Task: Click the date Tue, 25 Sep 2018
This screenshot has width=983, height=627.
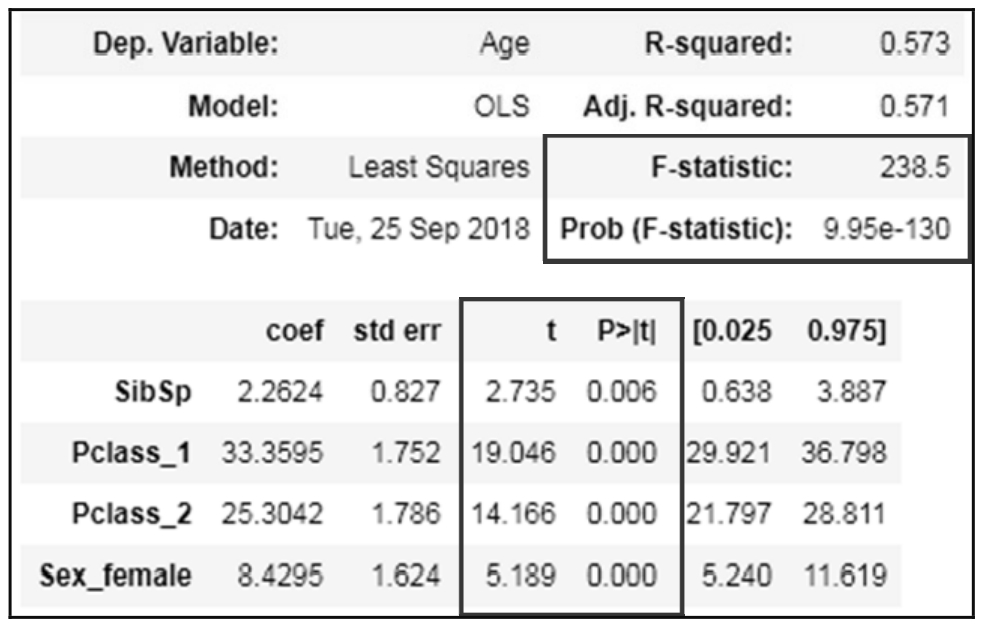Action: 417,229
